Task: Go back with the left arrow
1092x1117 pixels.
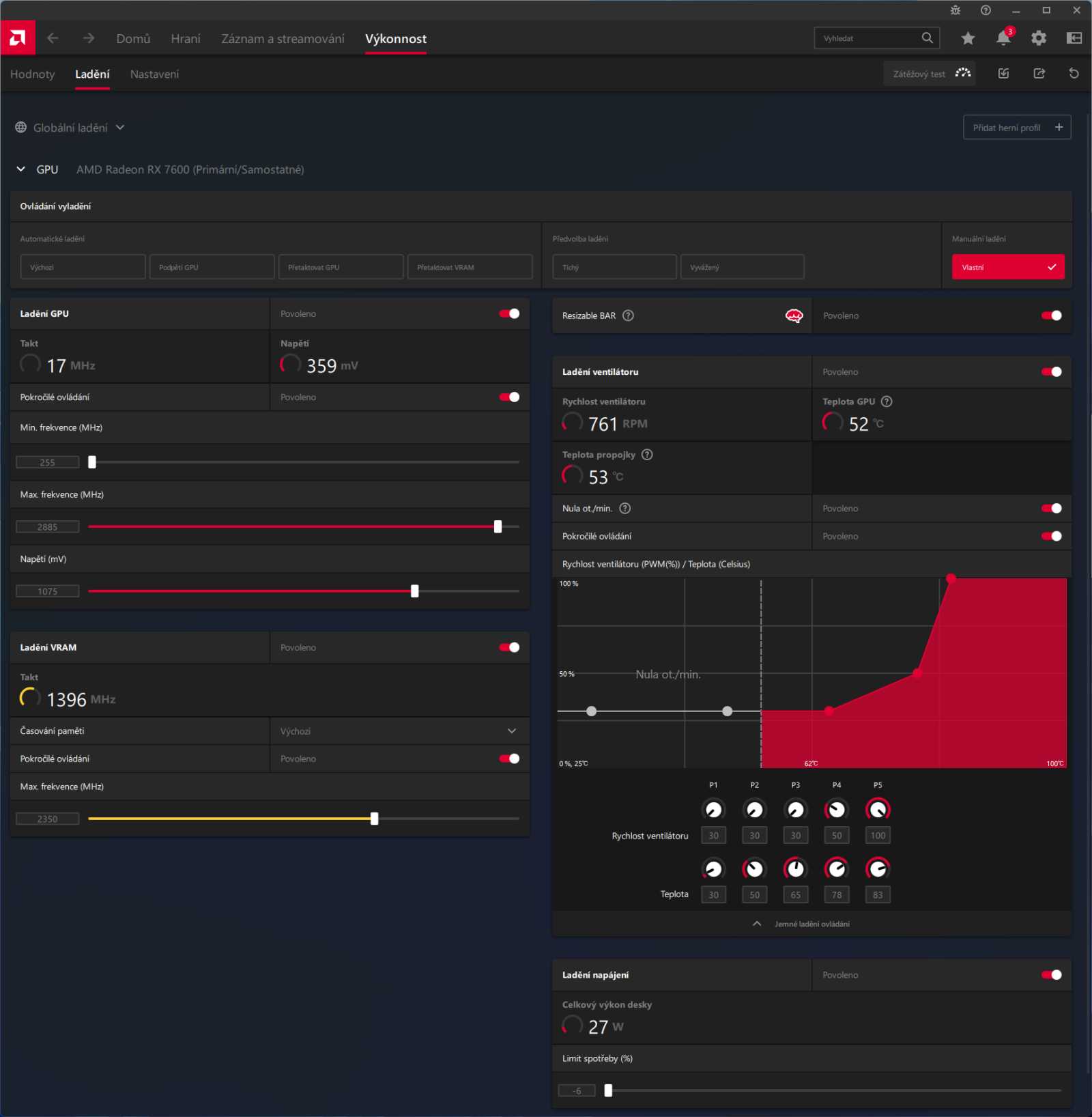Action: 53,38
